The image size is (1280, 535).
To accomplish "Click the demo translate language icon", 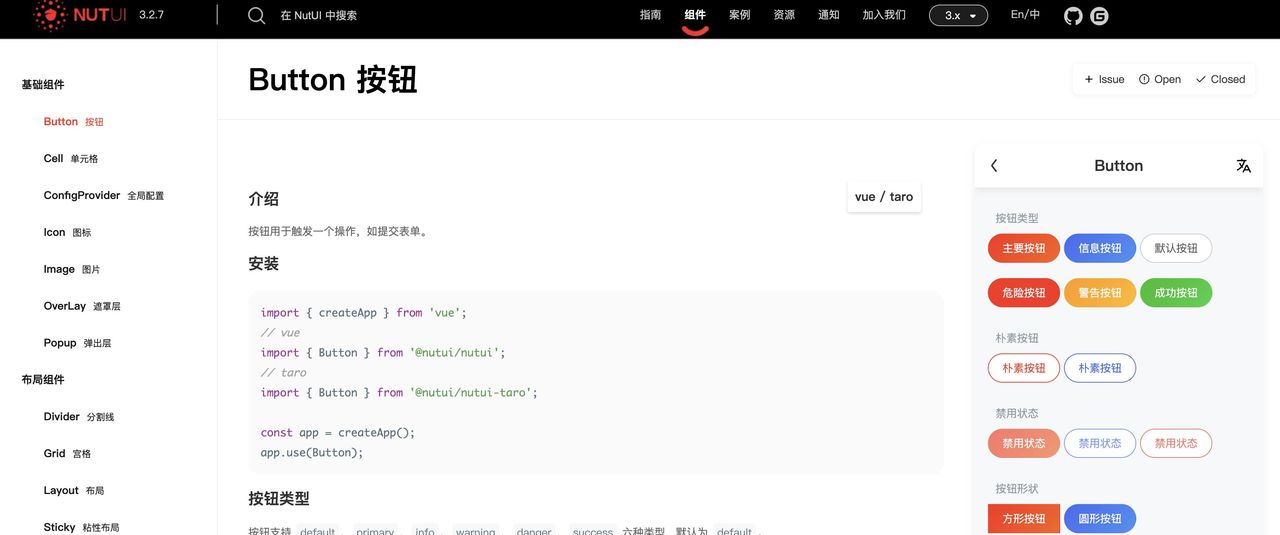I will 1243,166.
